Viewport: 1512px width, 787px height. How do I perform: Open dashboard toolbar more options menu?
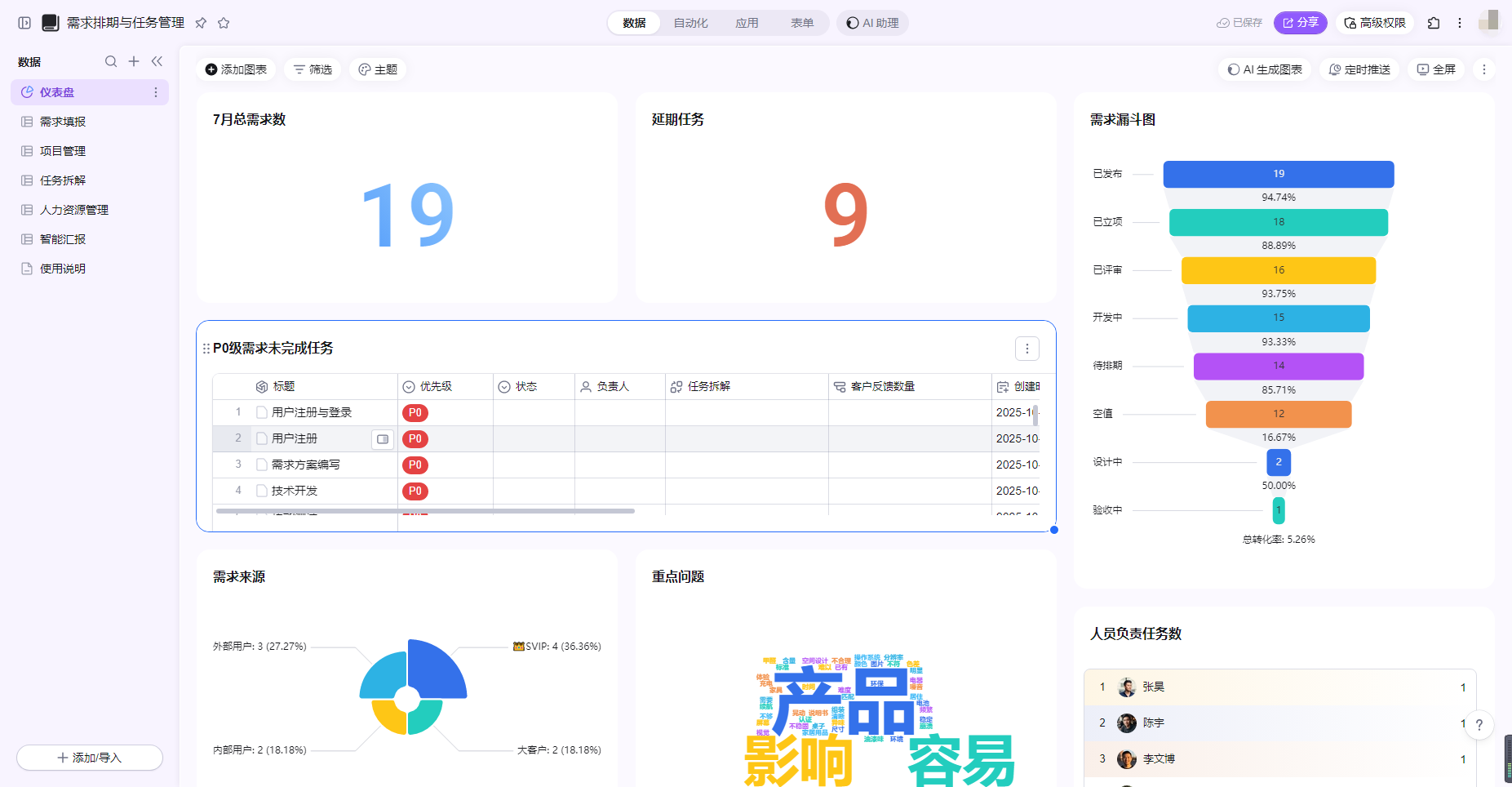tap(1484, 69)
